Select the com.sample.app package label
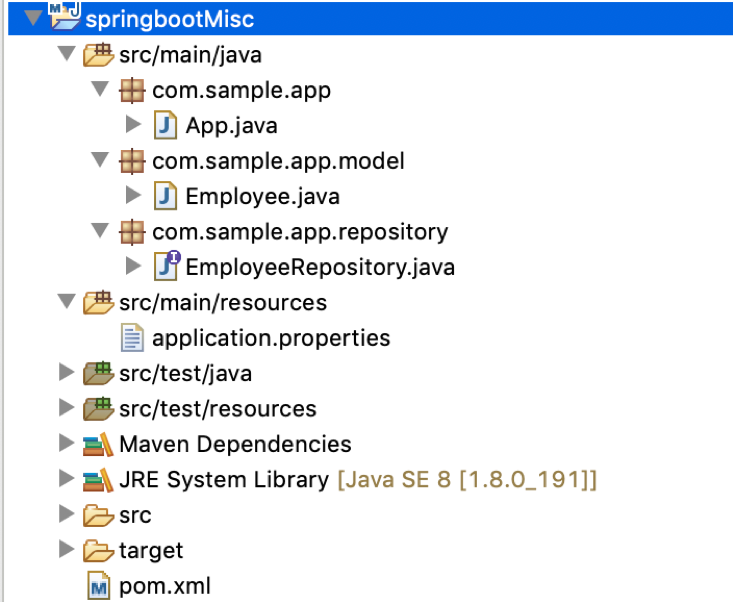The width and height of the screenshot is (733, 602). (241, 90)
